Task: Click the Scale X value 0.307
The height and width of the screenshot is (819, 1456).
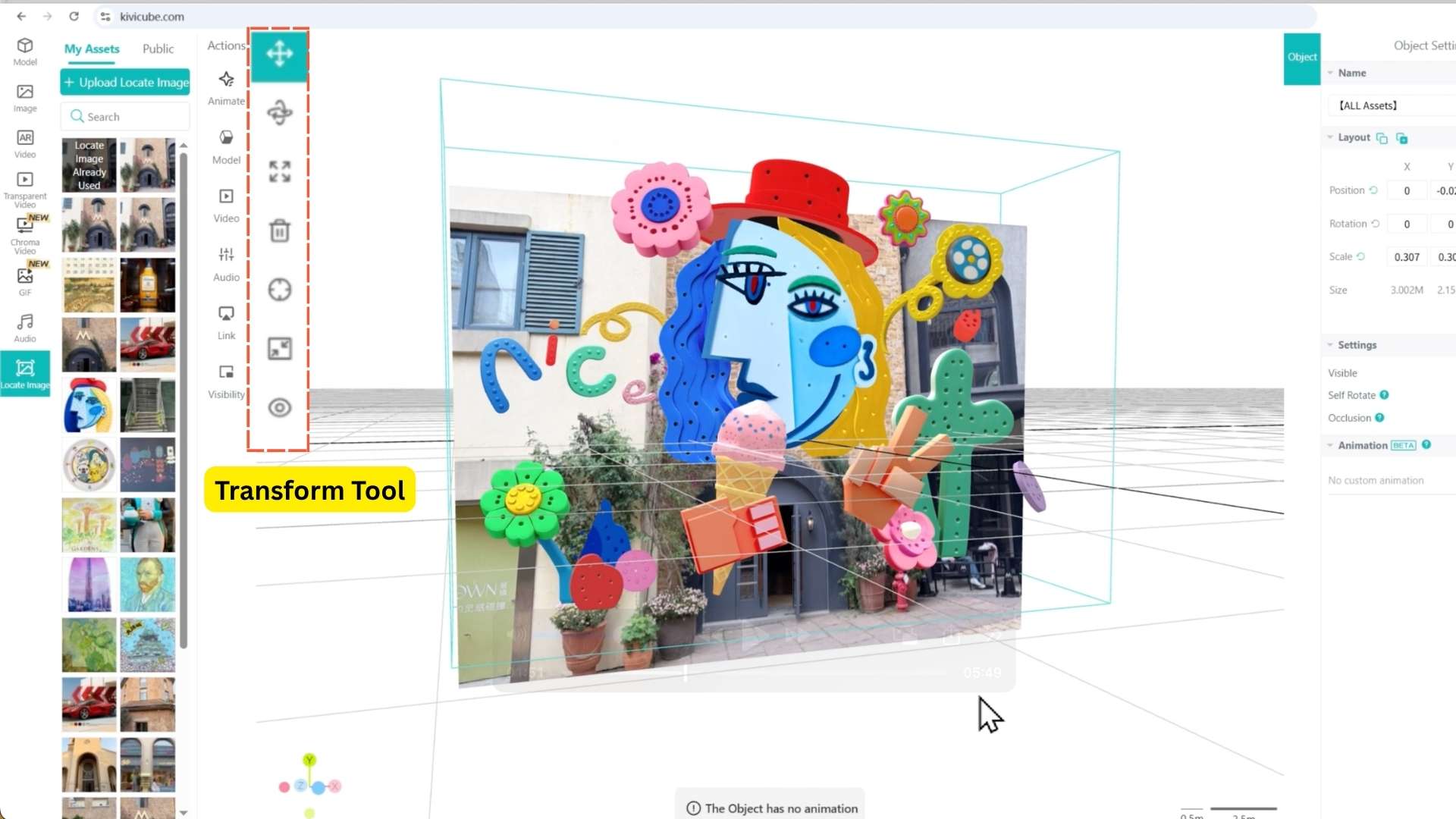Action: click(1407, 257)
